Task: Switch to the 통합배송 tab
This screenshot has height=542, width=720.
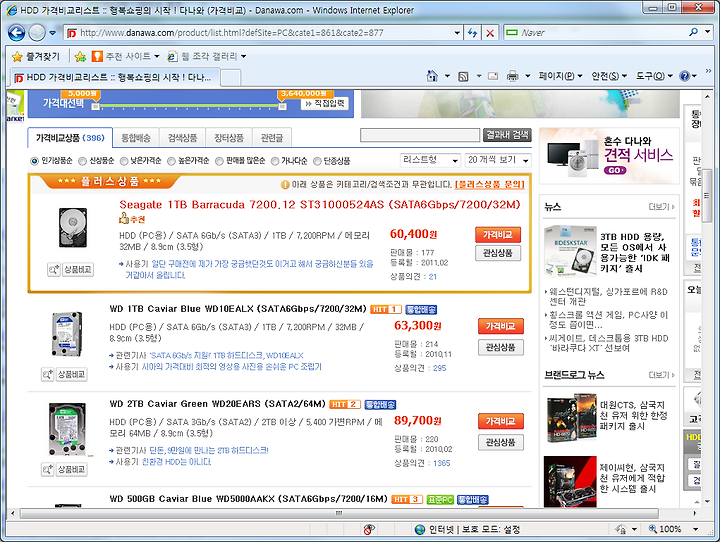Action: [x=135, y=138]
